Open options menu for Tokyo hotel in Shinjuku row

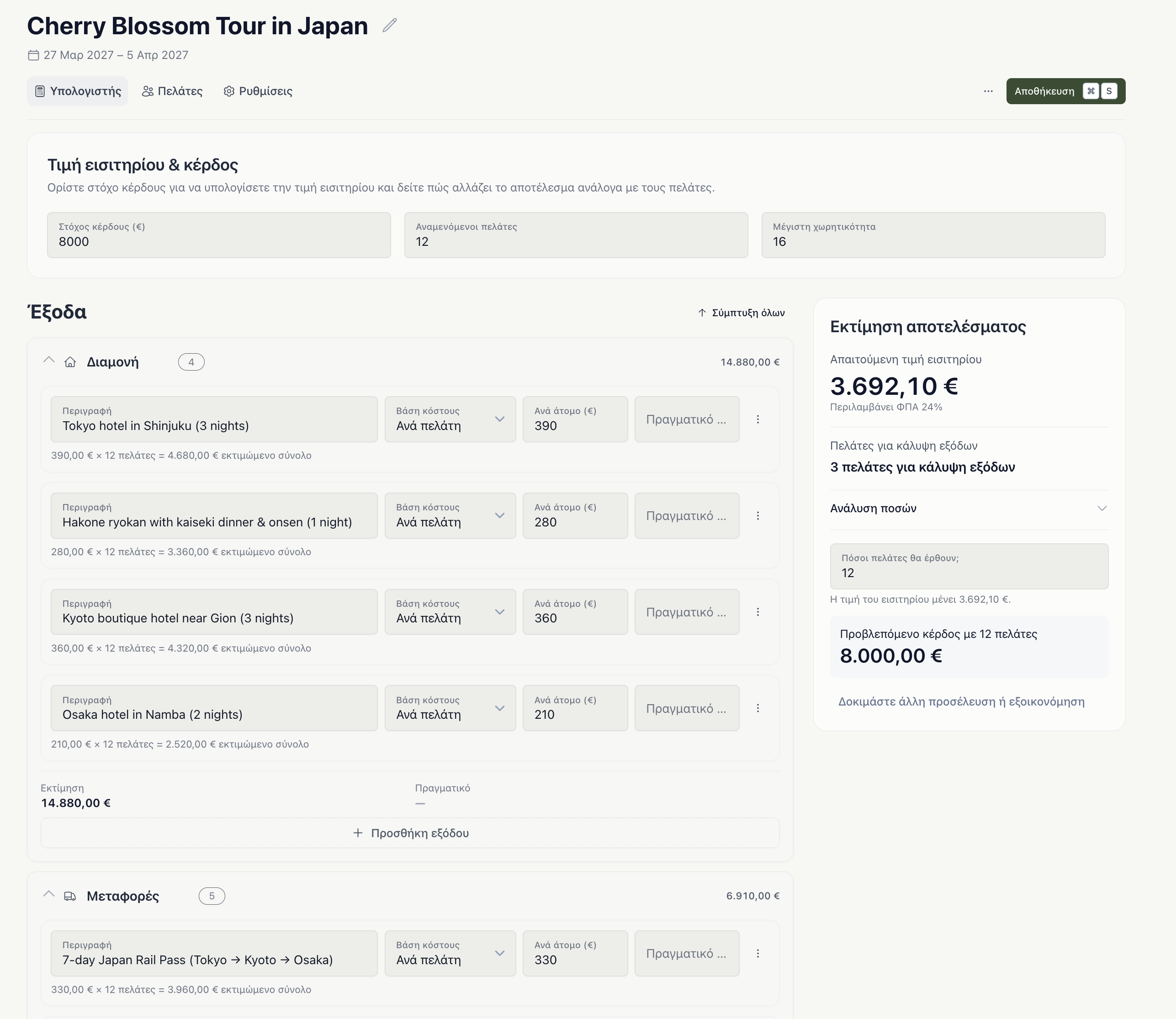pos(758,419)
